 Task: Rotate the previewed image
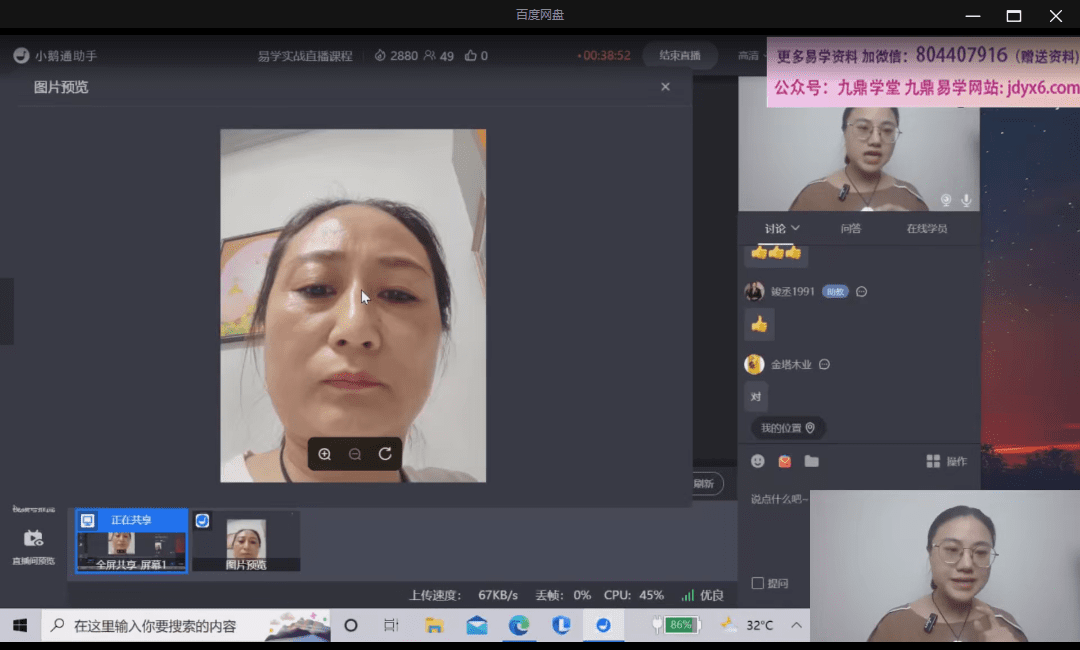pos(385,454)
